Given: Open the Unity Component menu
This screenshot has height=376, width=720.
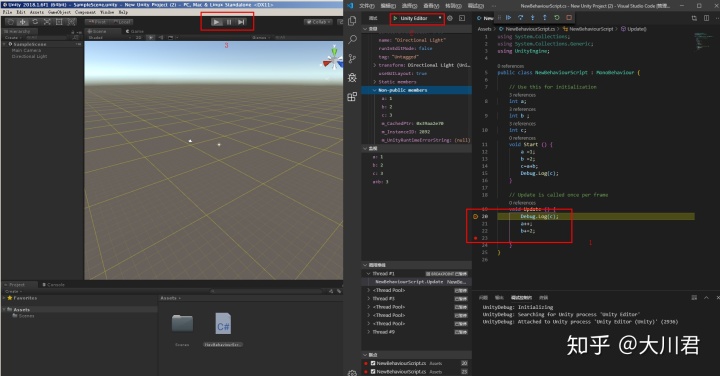Looking at the screenshot, I should (86, 12).
